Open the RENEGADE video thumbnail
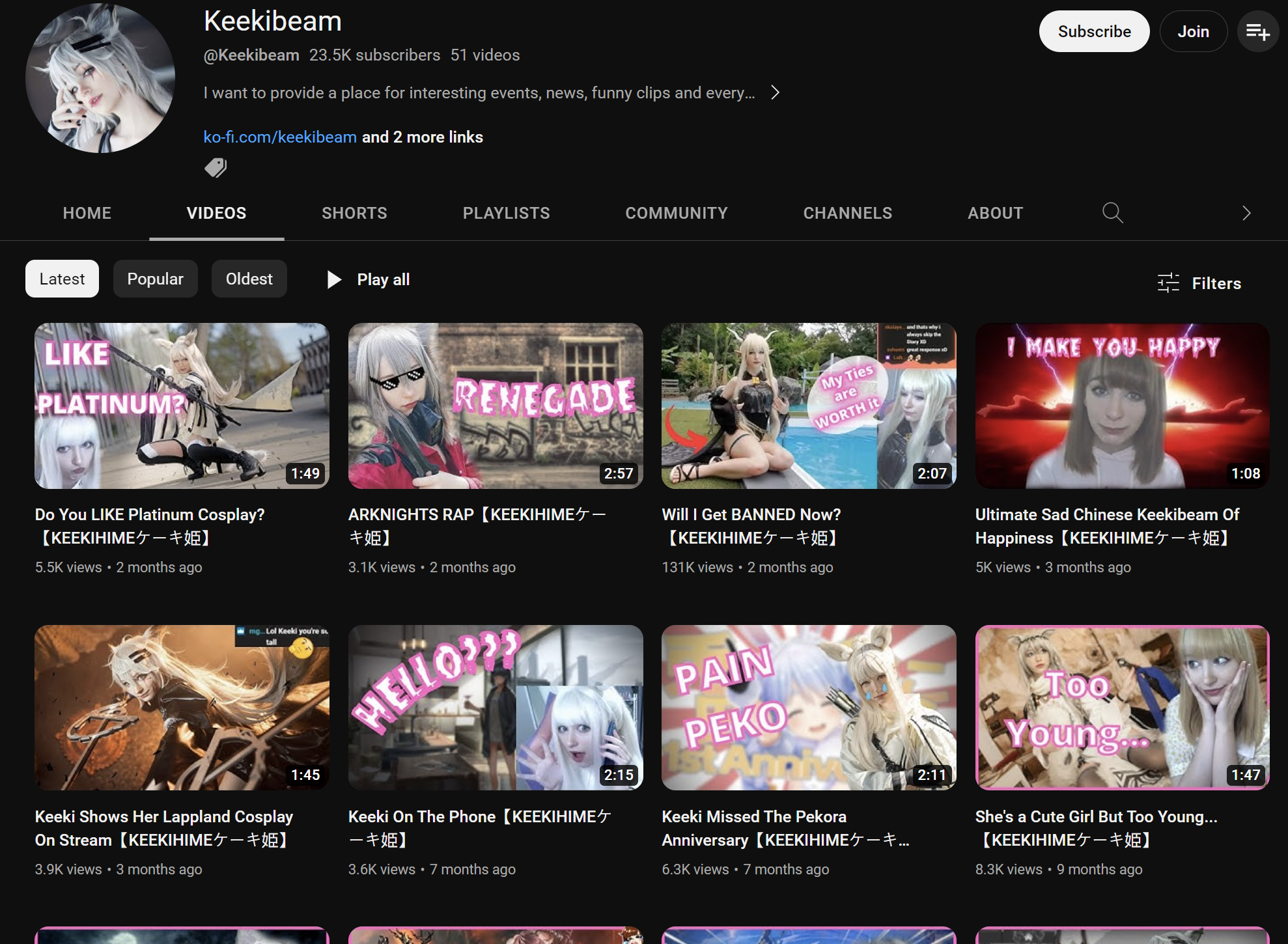Screen dimensions: 1288x944 [496, 406]
